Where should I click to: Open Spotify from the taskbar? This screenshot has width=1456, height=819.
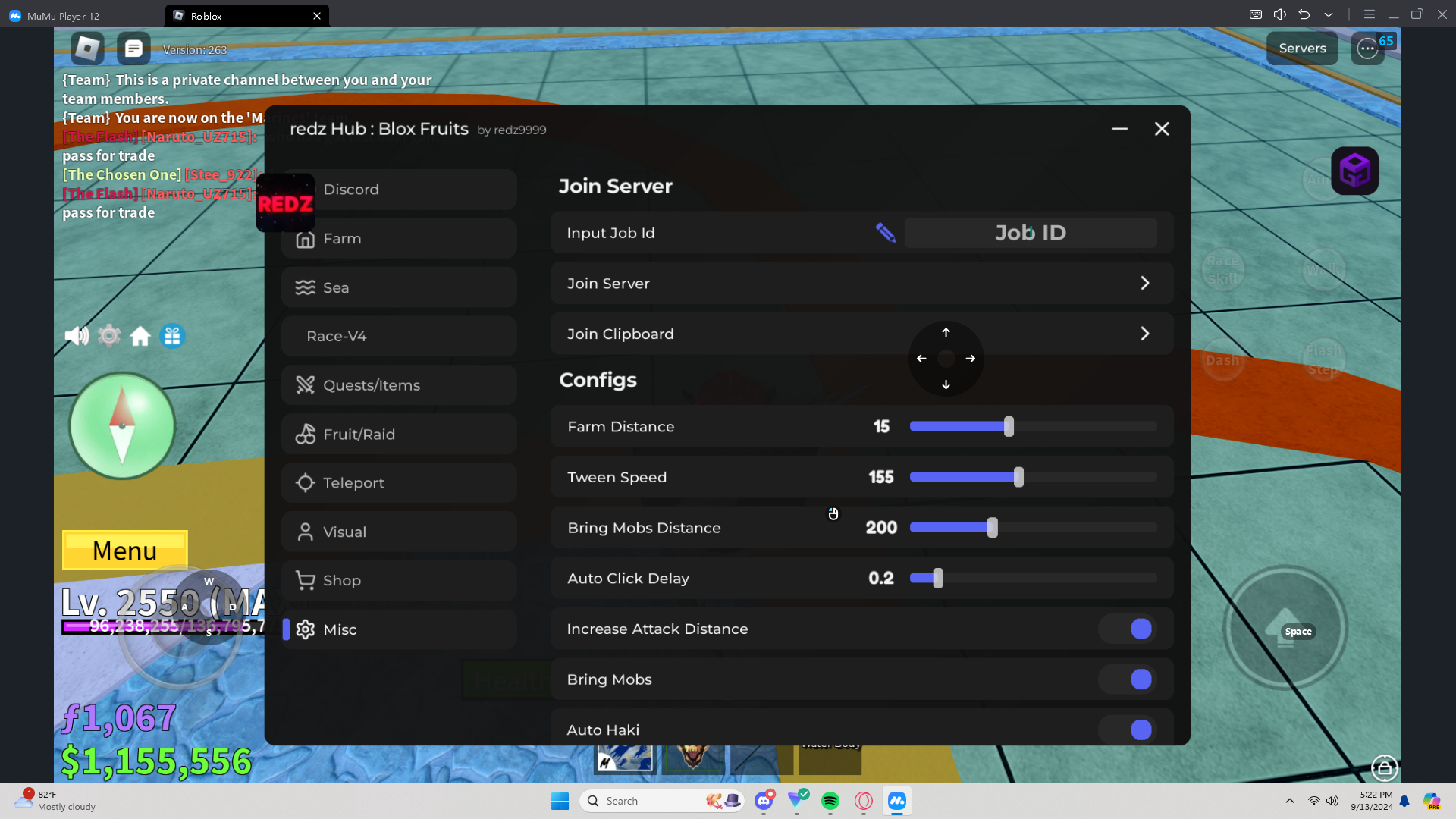[830, 801]
